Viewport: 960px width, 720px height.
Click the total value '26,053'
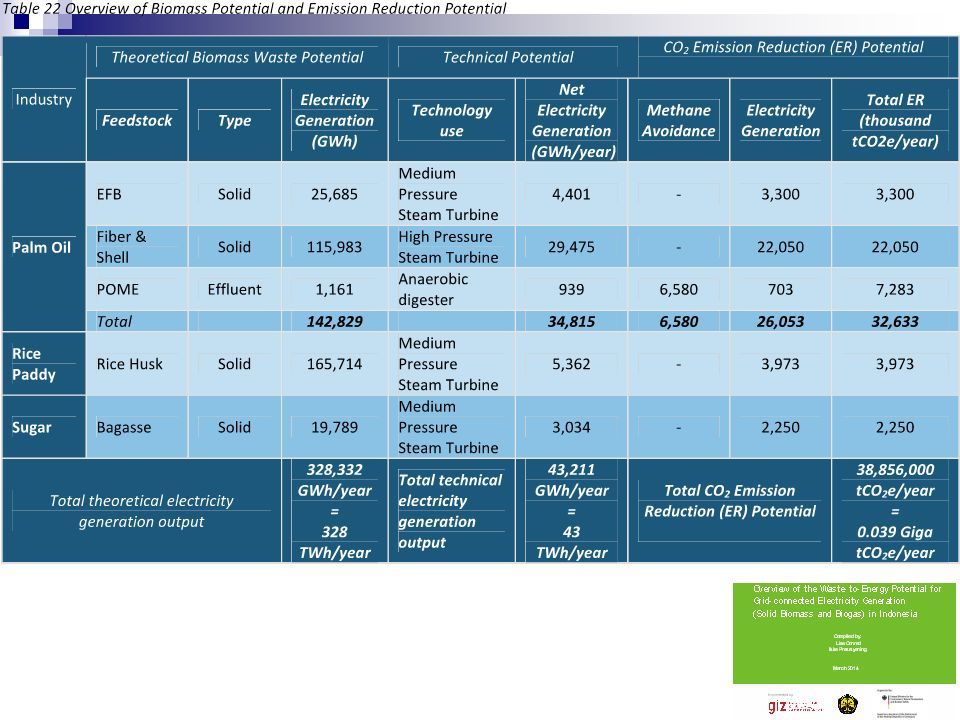coord(780,321)
